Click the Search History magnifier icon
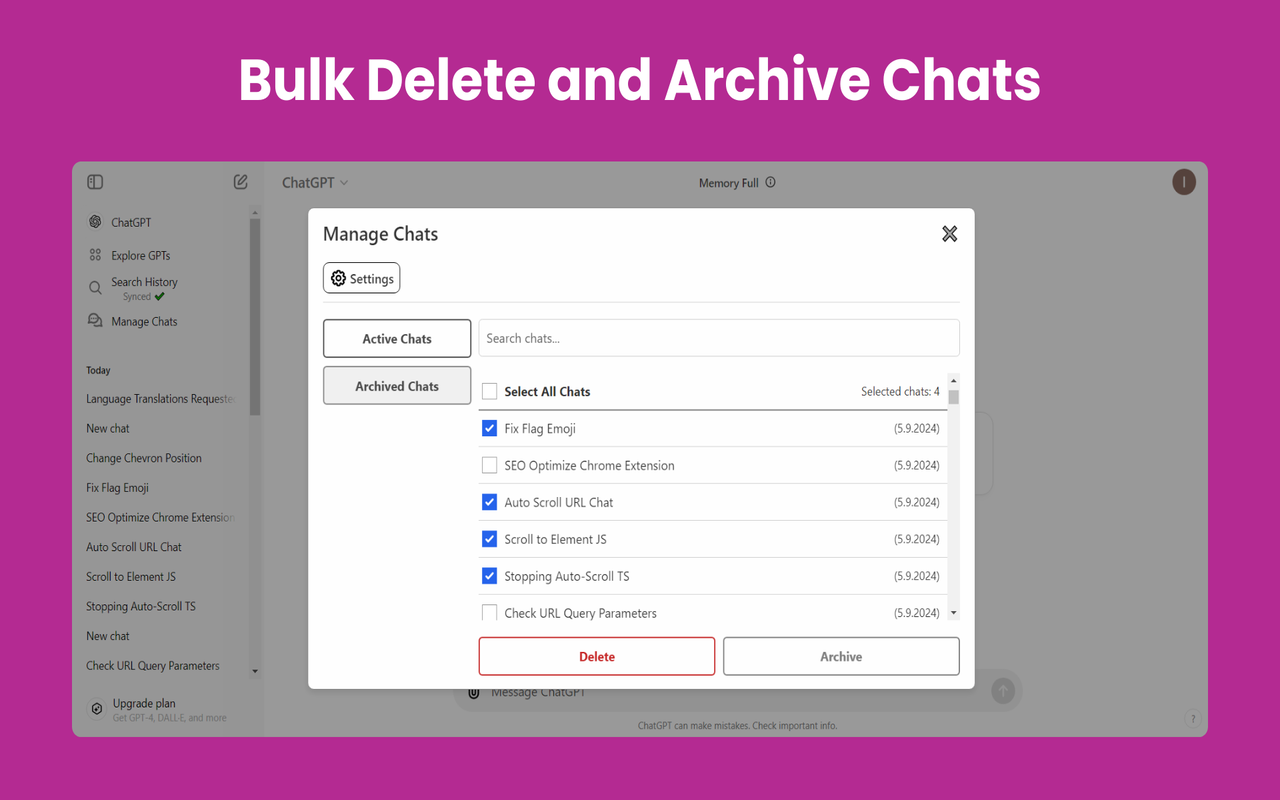 (x=95, y=287)
